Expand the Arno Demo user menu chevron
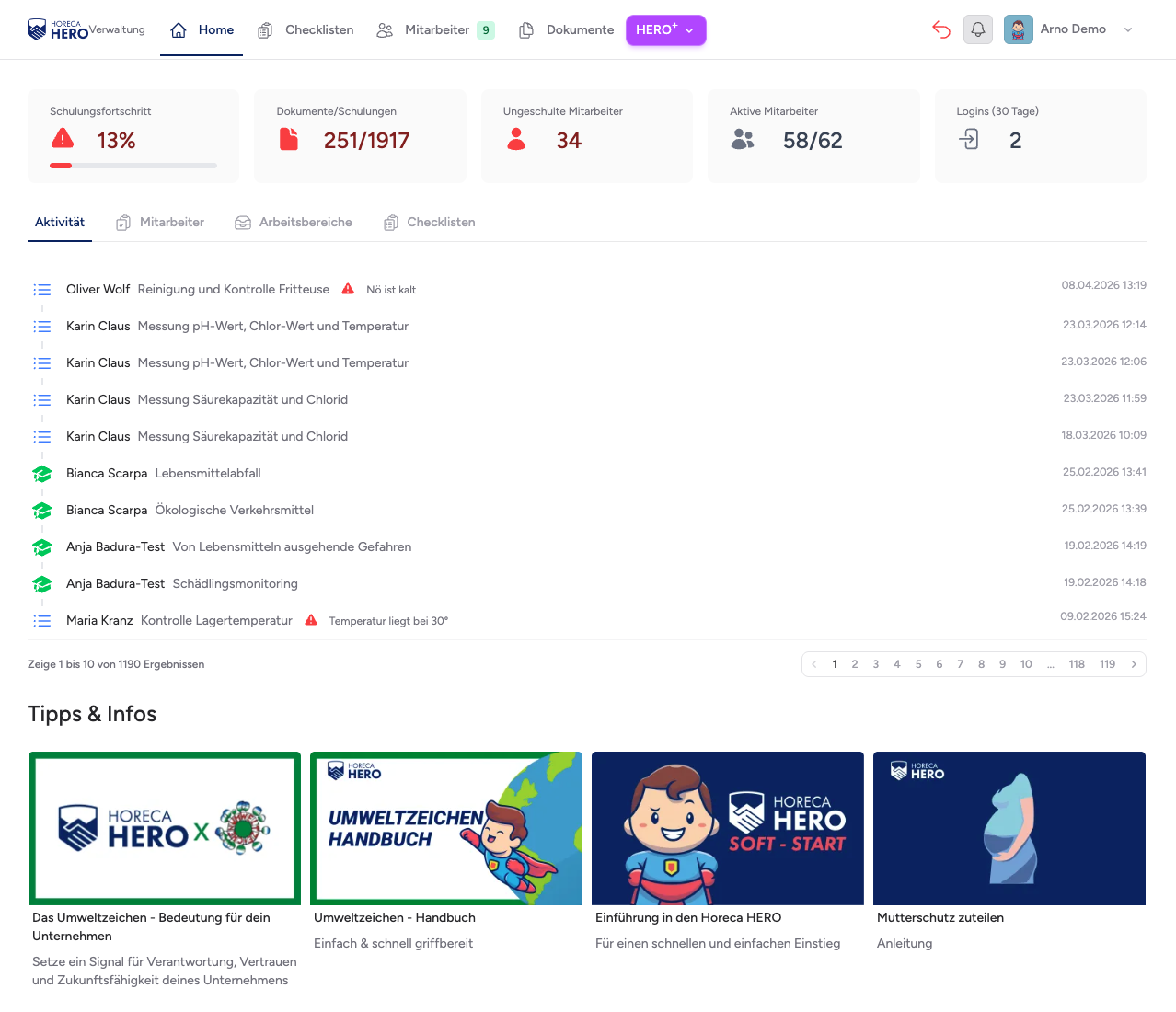The height and width of the screenshot is (1012, 1176). pyautogui.click(x=1128, y=29)
